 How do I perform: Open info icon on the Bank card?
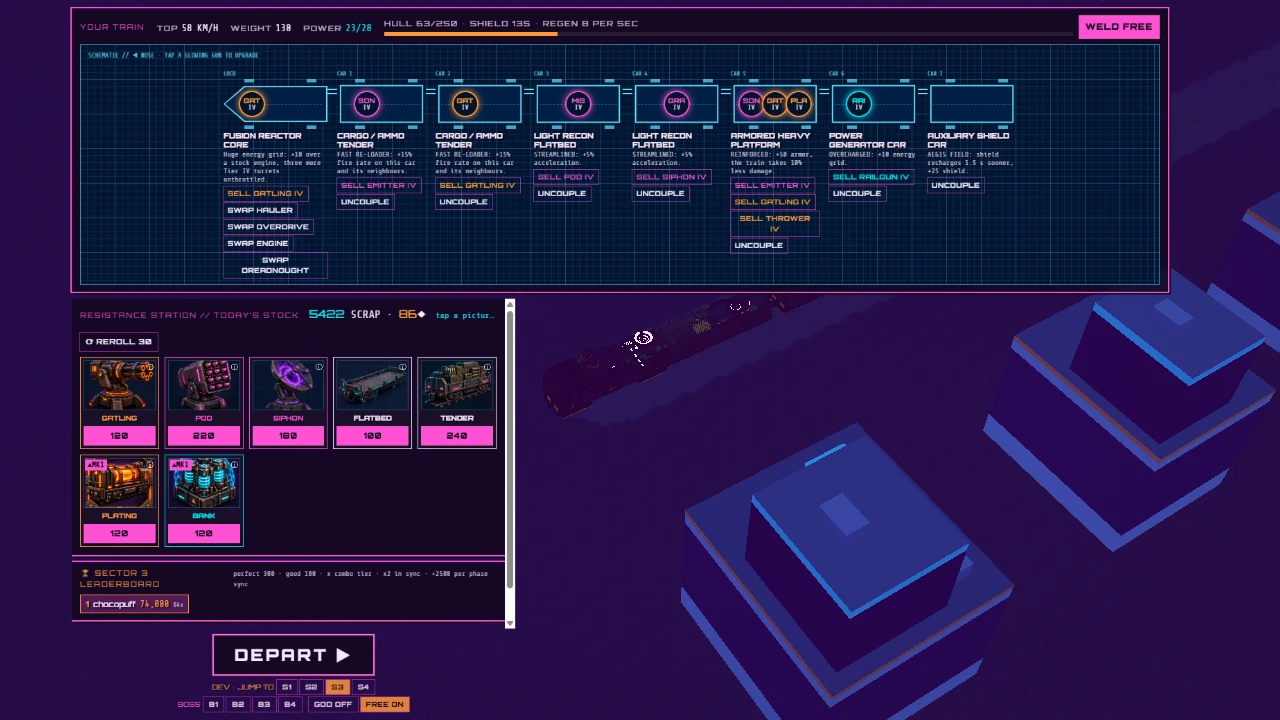click(234, 465)
